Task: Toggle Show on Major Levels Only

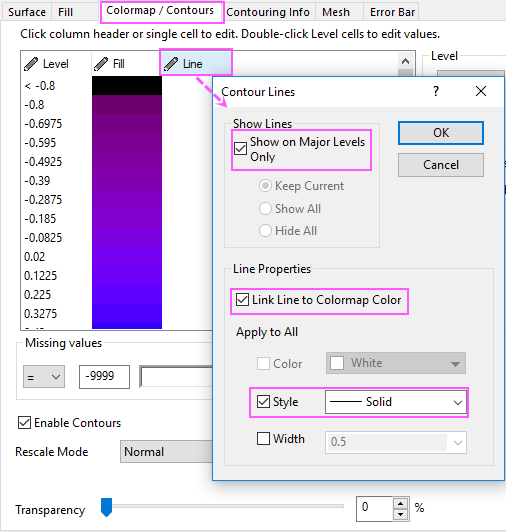Action: 240,149
